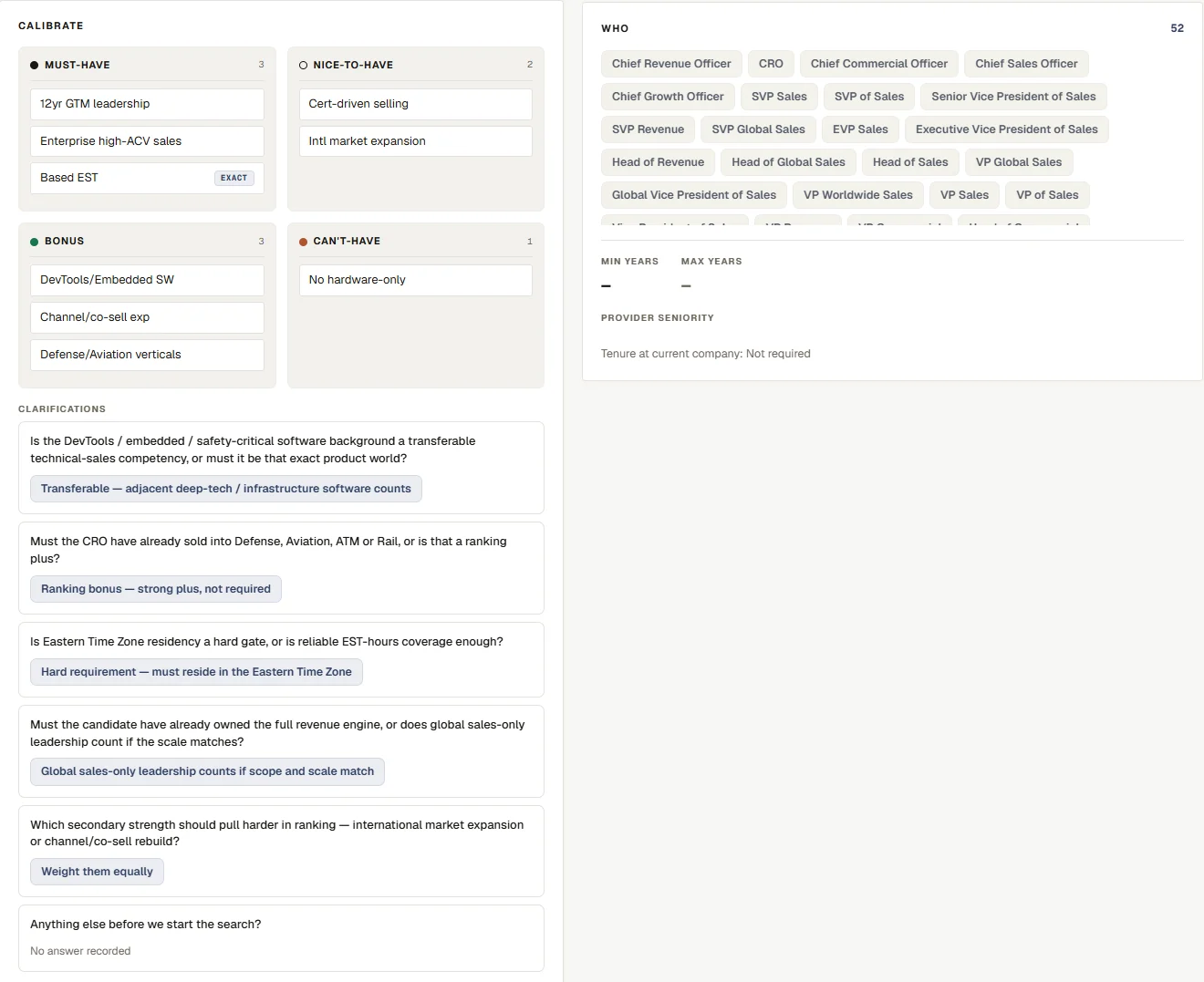
Task: Select Transferable adjacent deep-tech answer
Action: 226,489
